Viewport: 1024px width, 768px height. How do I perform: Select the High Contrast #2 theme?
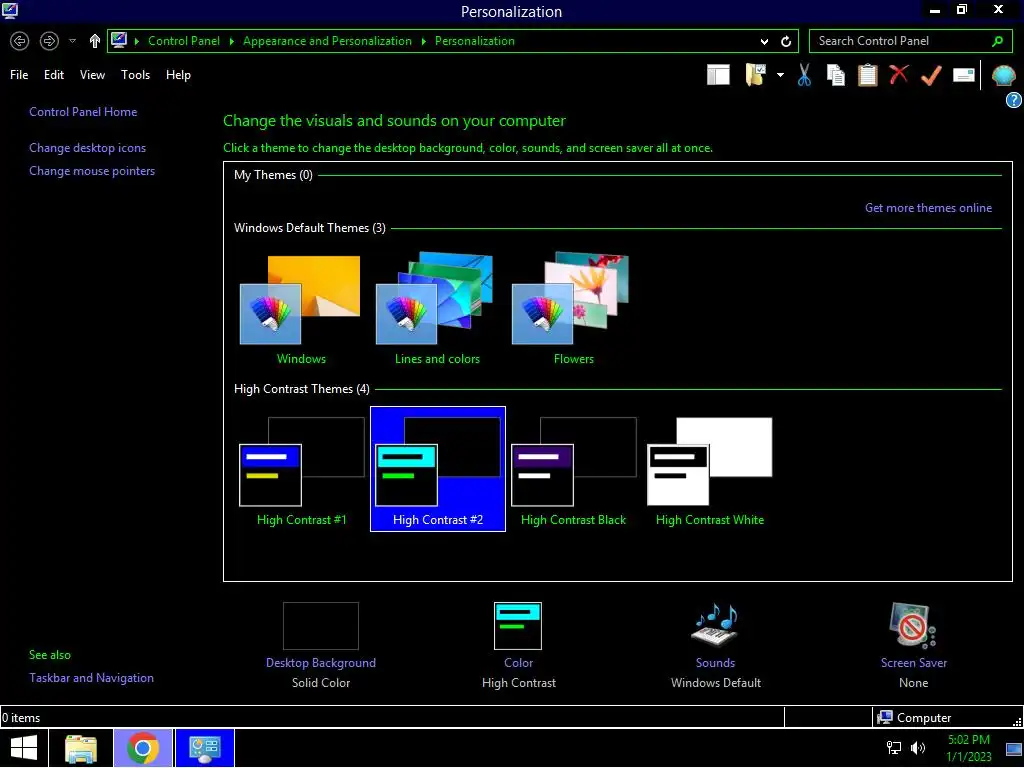(438, 469)
